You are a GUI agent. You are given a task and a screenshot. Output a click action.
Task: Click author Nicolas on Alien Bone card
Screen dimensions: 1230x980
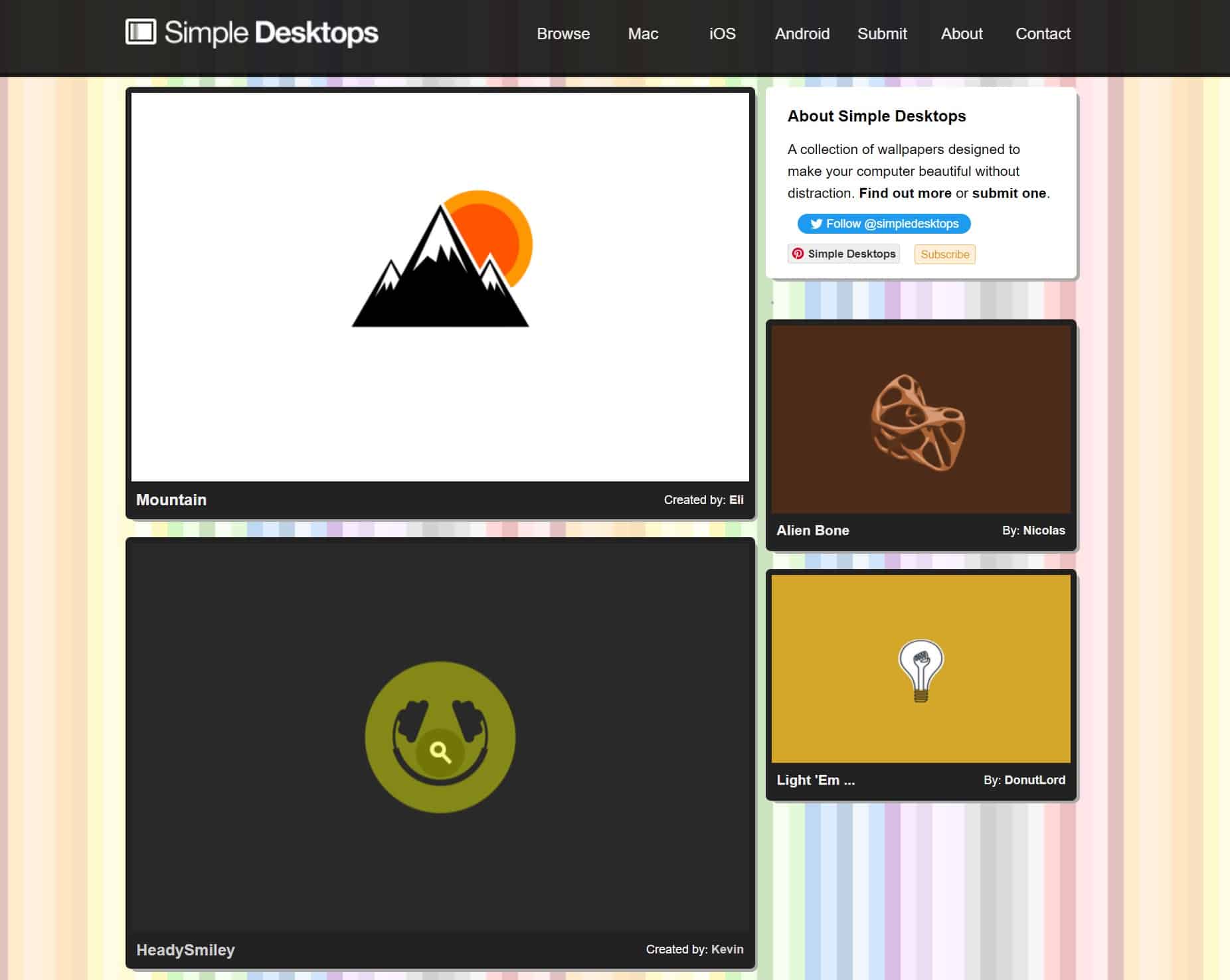tap(1043, 531)
